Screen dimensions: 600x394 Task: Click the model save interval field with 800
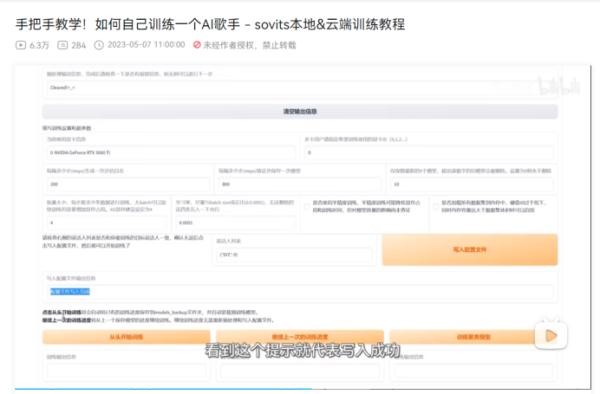[300, 184]
